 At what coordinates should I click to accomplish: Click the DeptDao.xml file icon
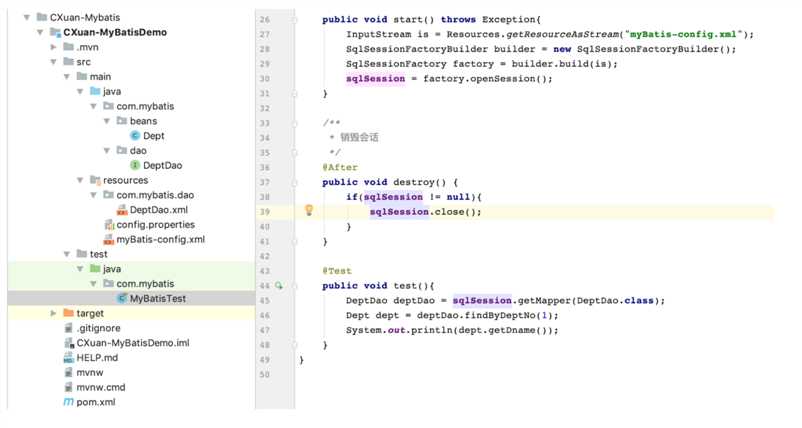(x=122, y=210)
